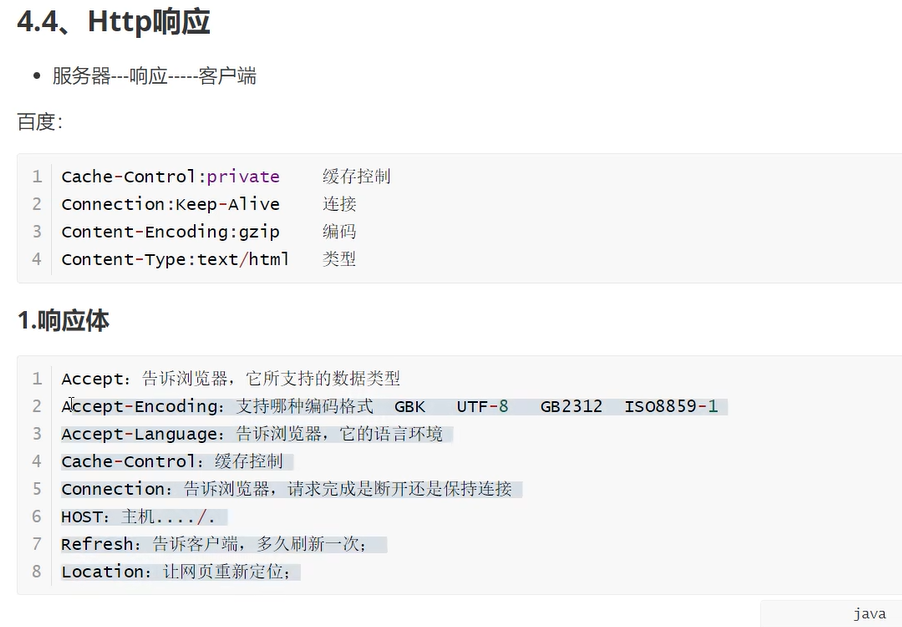Click the "4.4、Http响应" heading
Viewport: 902px width, 627px height.
114,22
